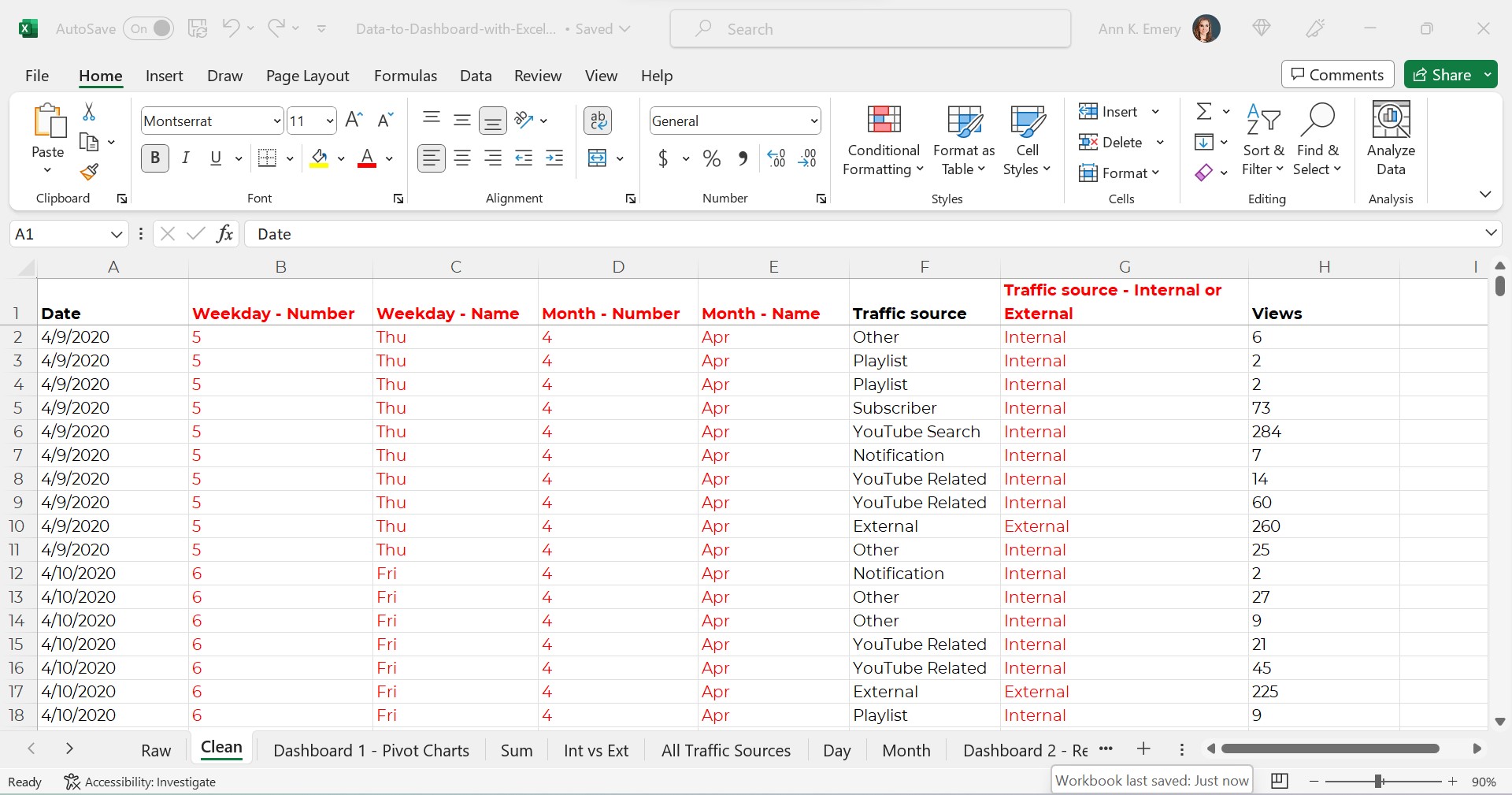This screenshot has height=795, width=1512.
Task: Expand Cell Styles gallery
Action: click(1027, 140)
